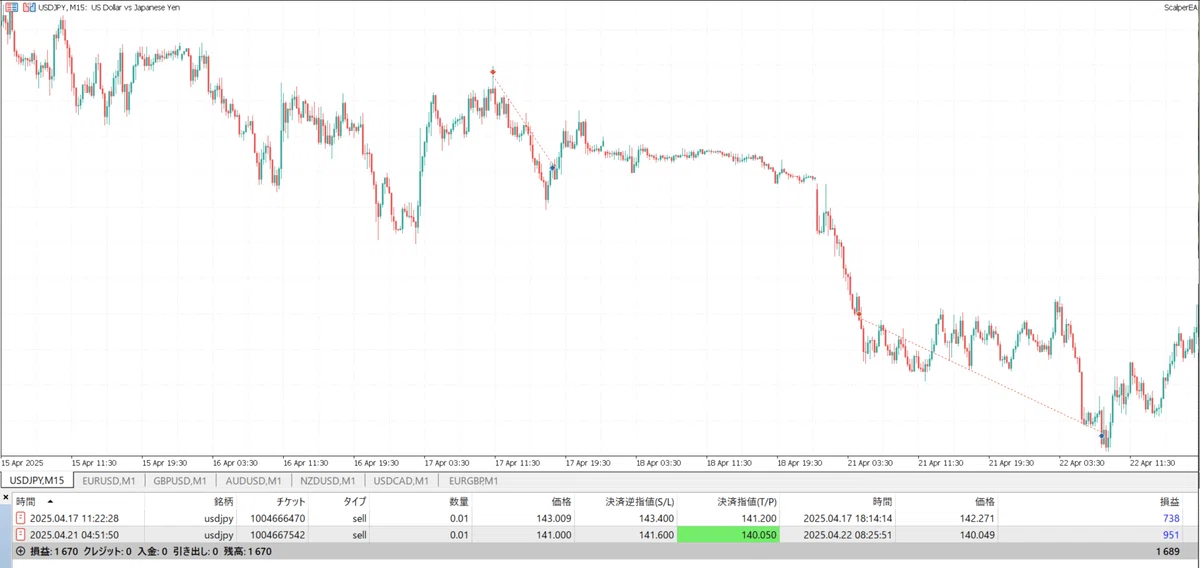Click the open price 141.000
The height and width of the screenshot is (568, 1200).
coord(552,535)
